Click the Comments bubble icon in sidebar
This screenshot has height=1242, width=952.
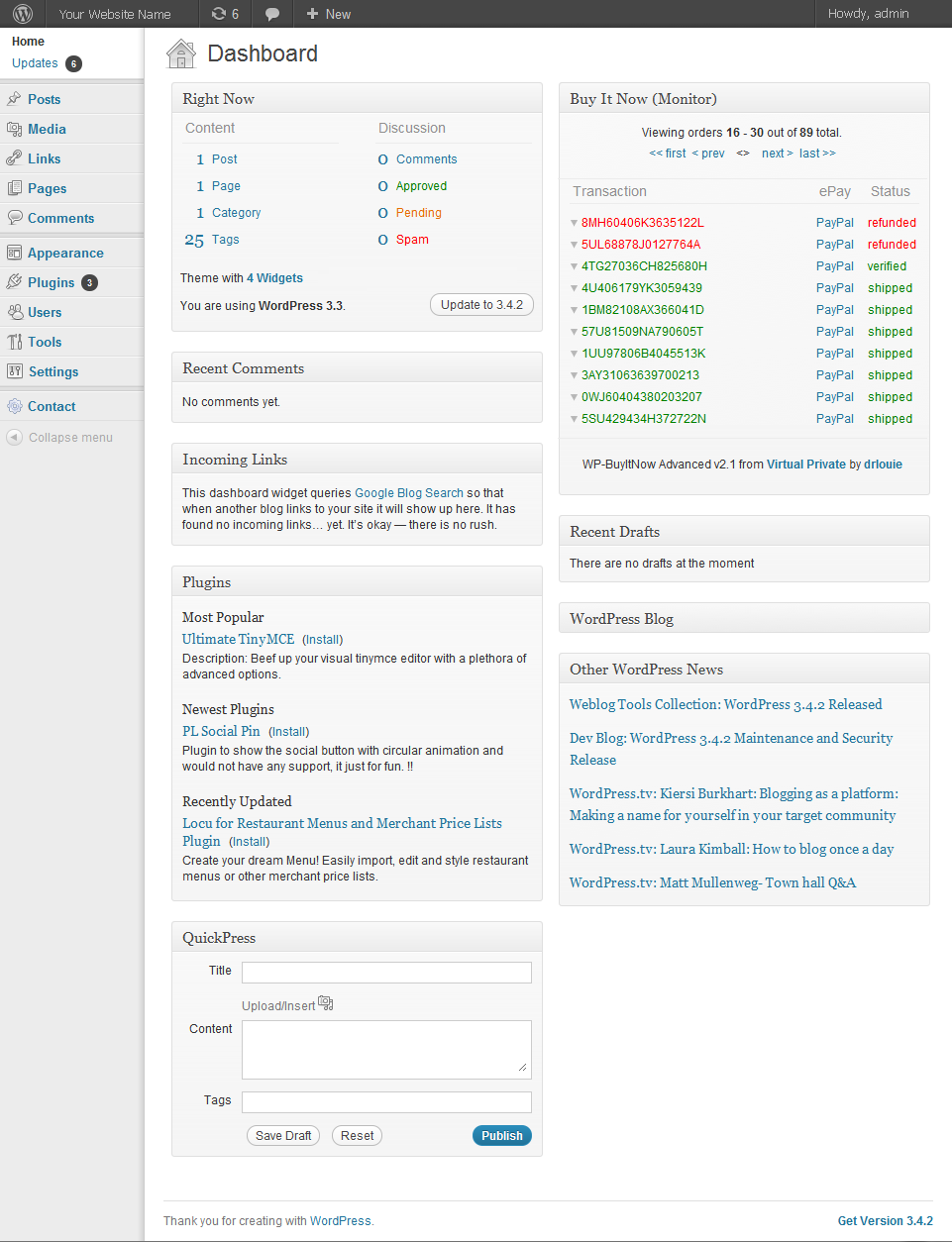coord(14,218)
